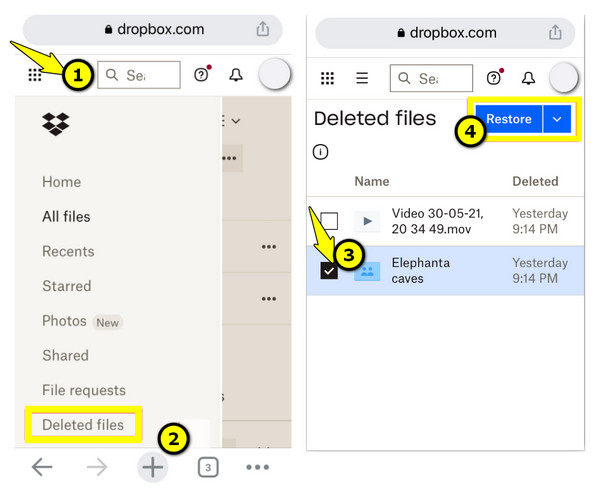600x501 pixels.
Task: Check the box for Video 30-05-21 file
Action: 329,221
